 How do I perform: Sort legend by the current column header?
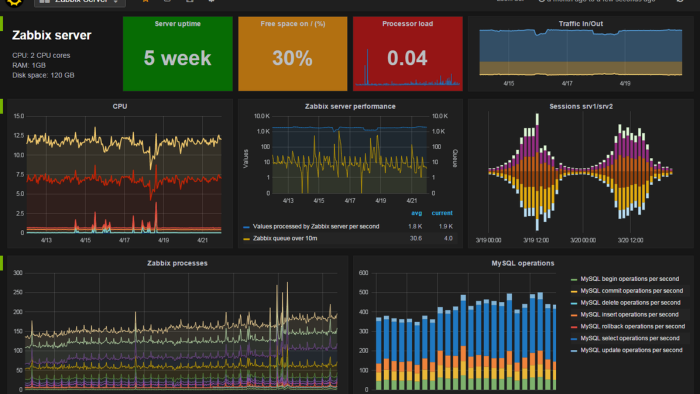(442, 213)
